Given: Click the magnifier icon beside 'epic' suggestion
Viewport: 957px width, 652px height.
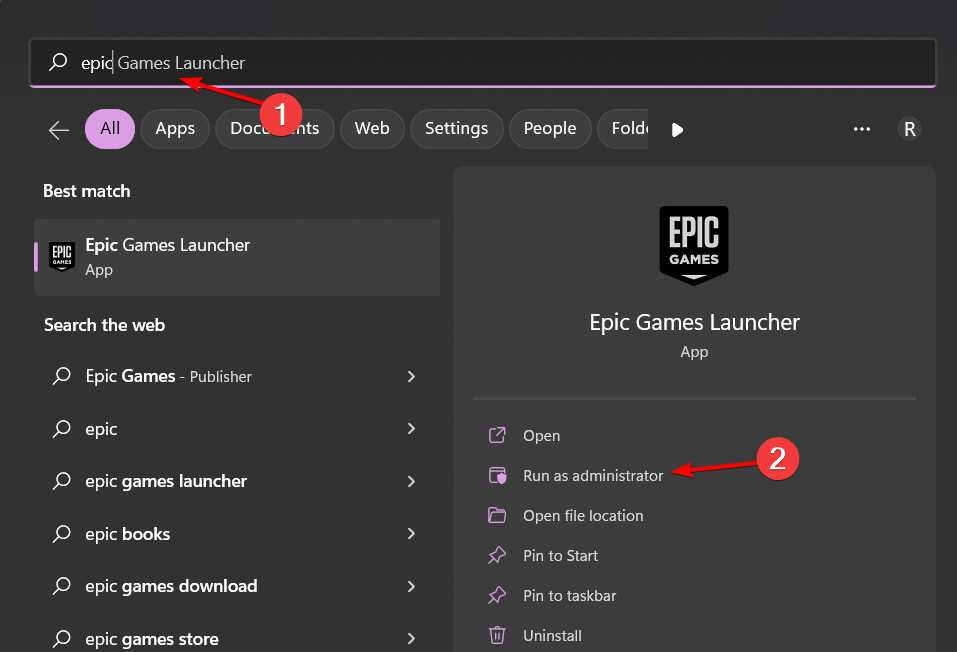Looking at the screenshot, I should [62, 428].
